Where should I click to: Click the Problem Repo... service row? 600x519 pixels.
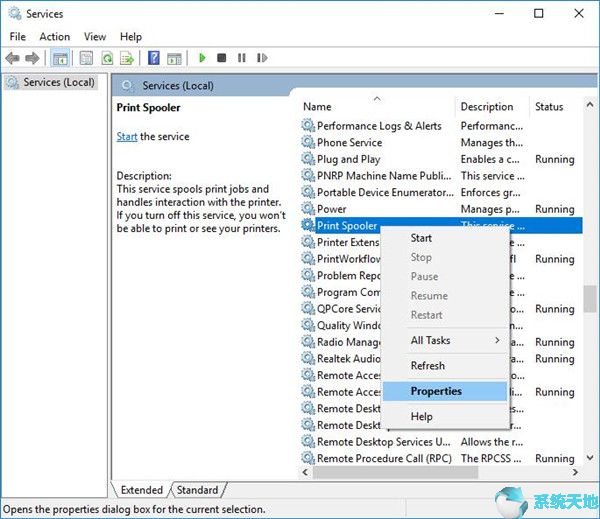(x=341, y=276)
